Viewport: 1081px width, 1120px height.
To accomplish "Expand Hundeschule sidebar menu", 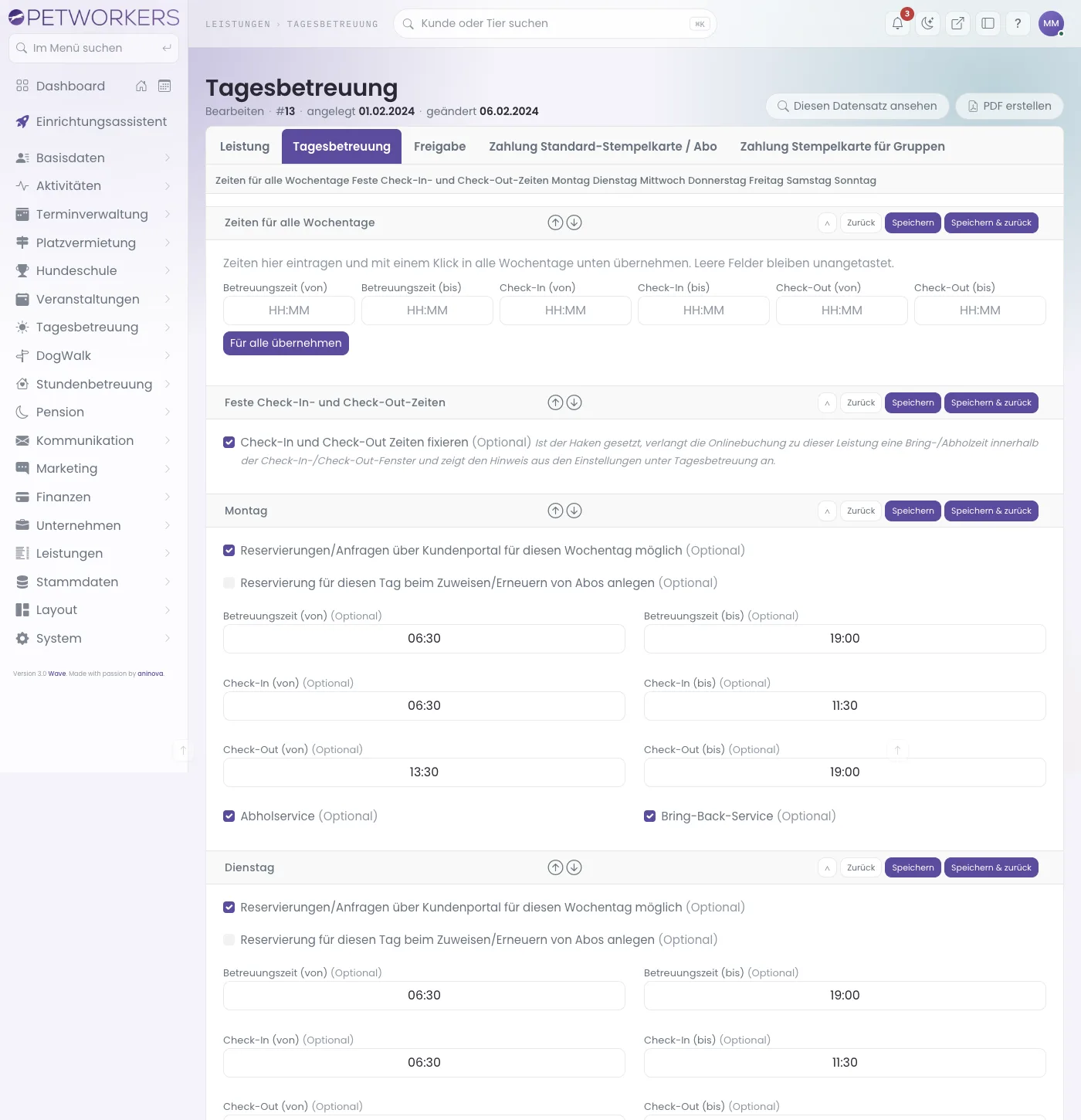I will 93,270.
